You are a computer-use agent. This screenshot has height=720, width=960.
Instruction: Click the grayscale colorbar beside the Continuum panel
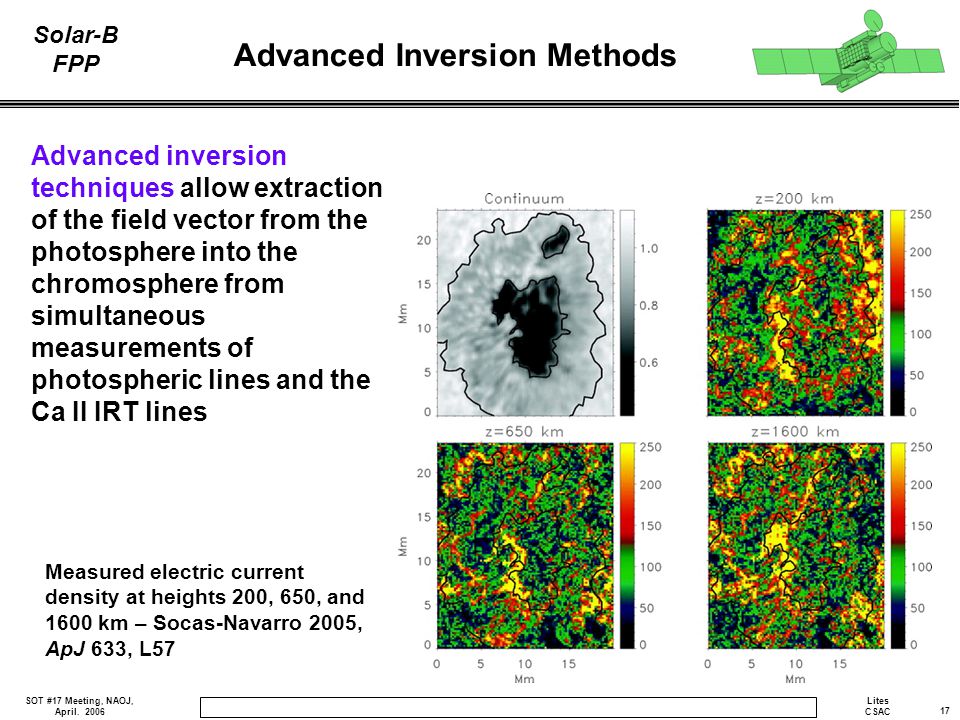click(x=628, y=313)
